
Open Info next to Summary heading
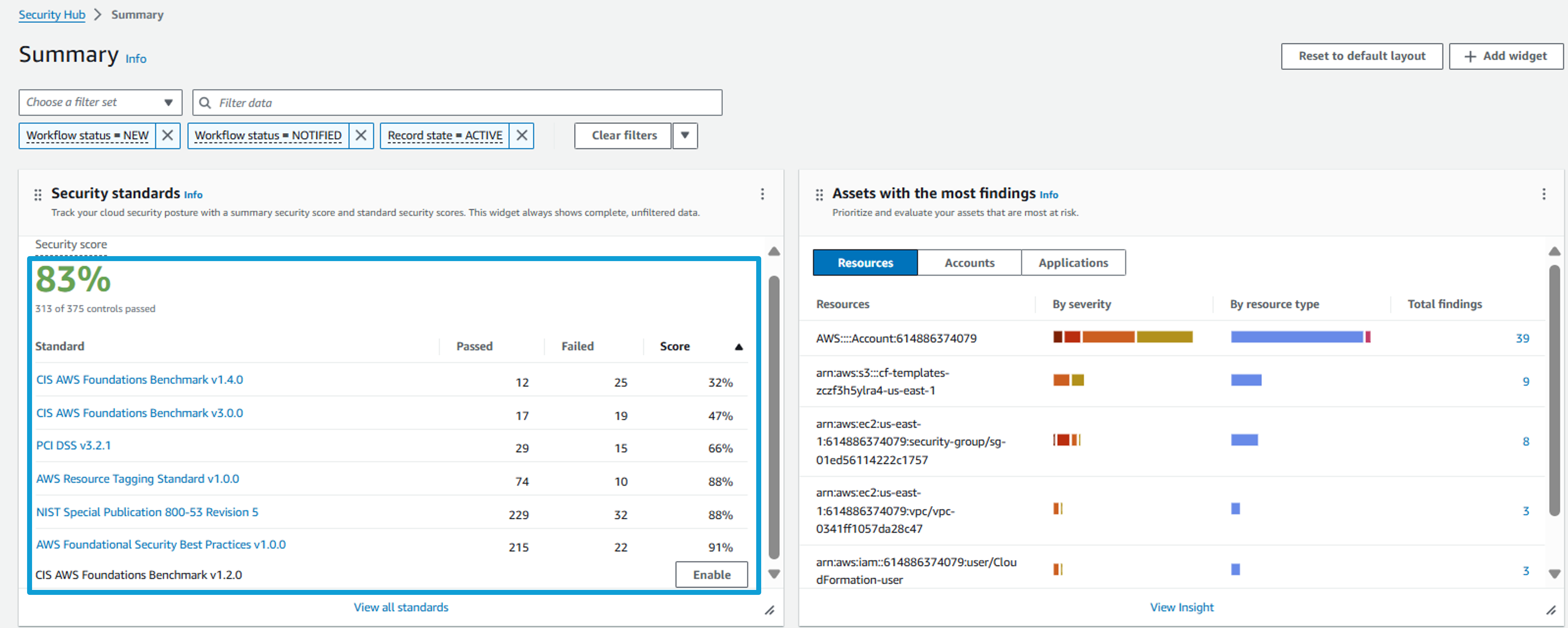(136, 59)
